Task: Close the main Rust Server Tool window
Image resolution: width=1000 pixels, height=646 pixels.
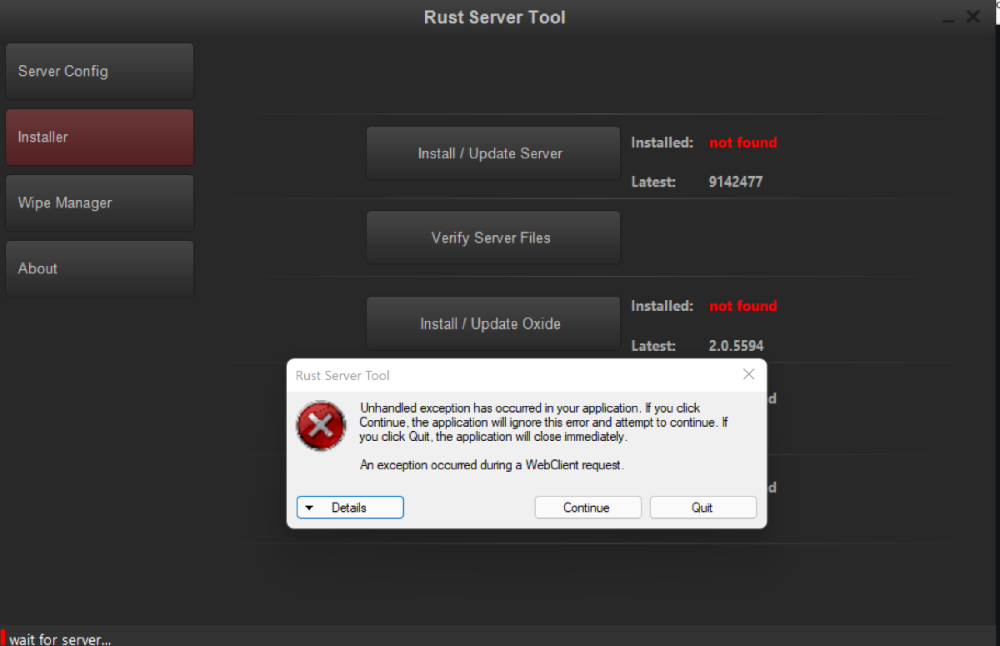Action: point(973,17)
